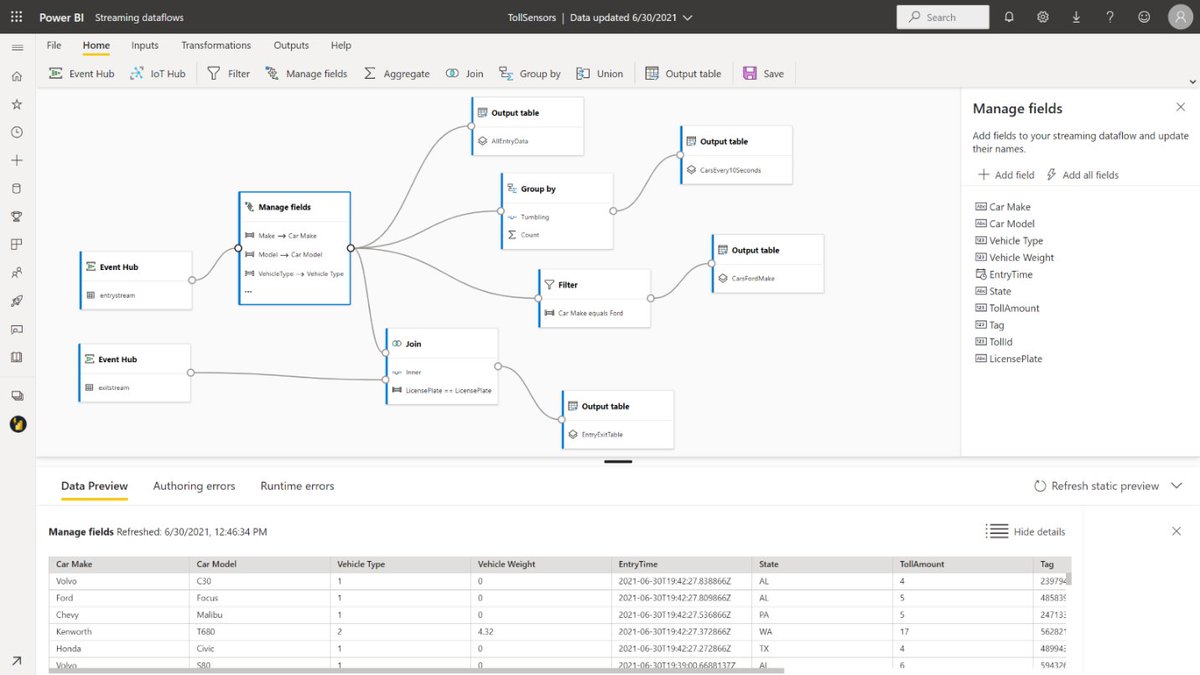Click the Add field button
Image resolution: width=1200 pixels, height=675 pixels.
[1004, 174]
